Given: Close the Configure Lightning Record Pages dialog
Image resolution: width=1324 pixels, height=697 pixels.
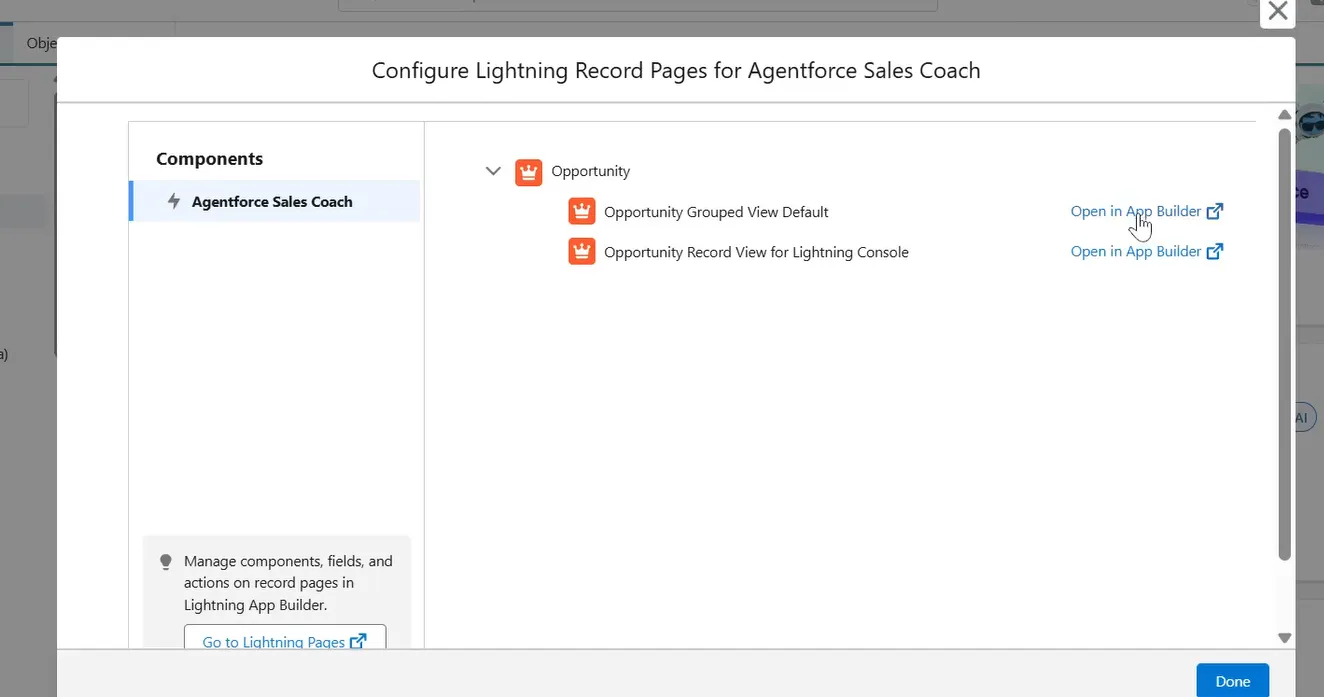Looking at the screenshot, I should click(1277, 12).
